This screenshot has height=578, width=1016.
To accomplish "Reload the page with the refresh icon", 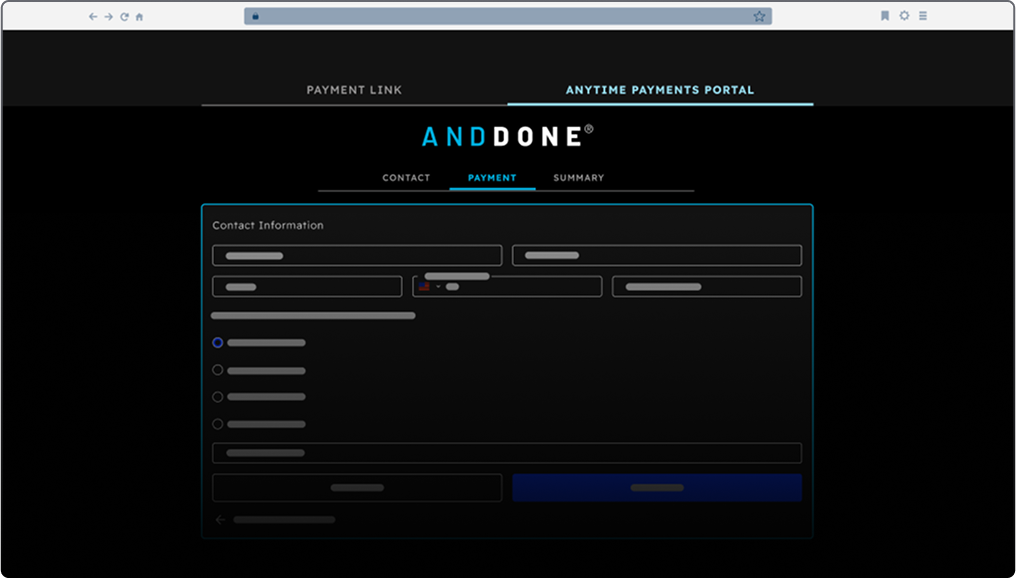I will pyautogui.click(x=124, y=17).
